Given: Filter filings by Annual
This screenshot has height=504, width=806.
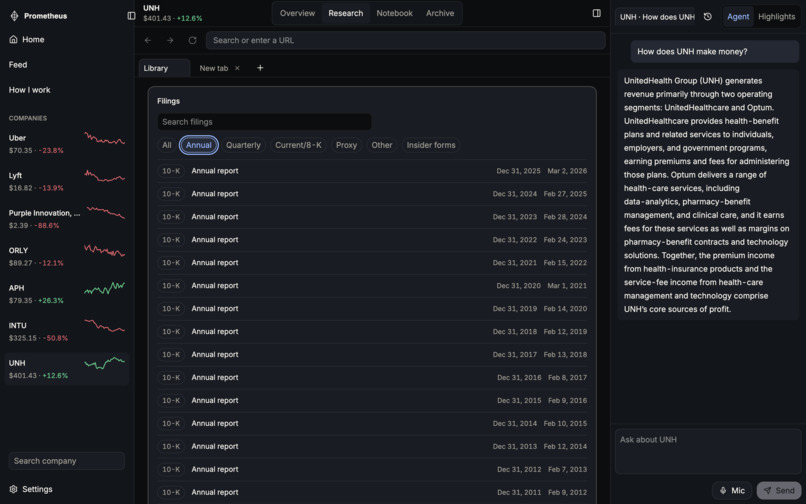Looking at the screenshot, I should (x=199, y=145).
